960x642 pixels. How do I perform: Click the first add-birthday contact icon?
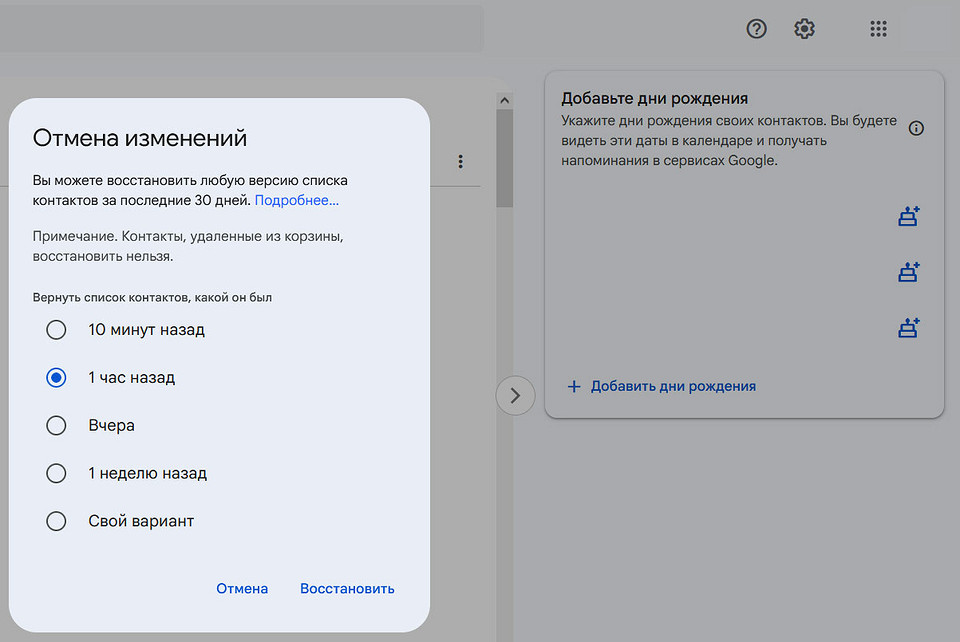click(x=908, y=215)
